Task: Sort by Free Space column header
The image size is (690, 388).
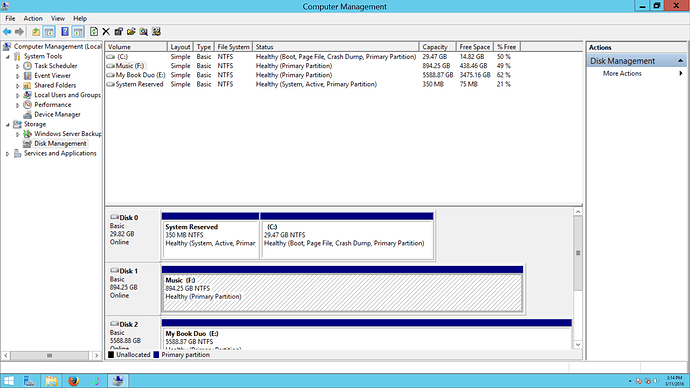Action: tap(475, 47)
